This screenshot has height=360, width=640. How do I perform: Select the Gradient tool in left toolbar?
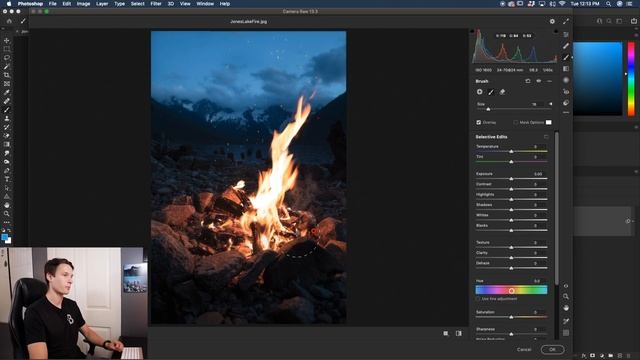[7, 144]
